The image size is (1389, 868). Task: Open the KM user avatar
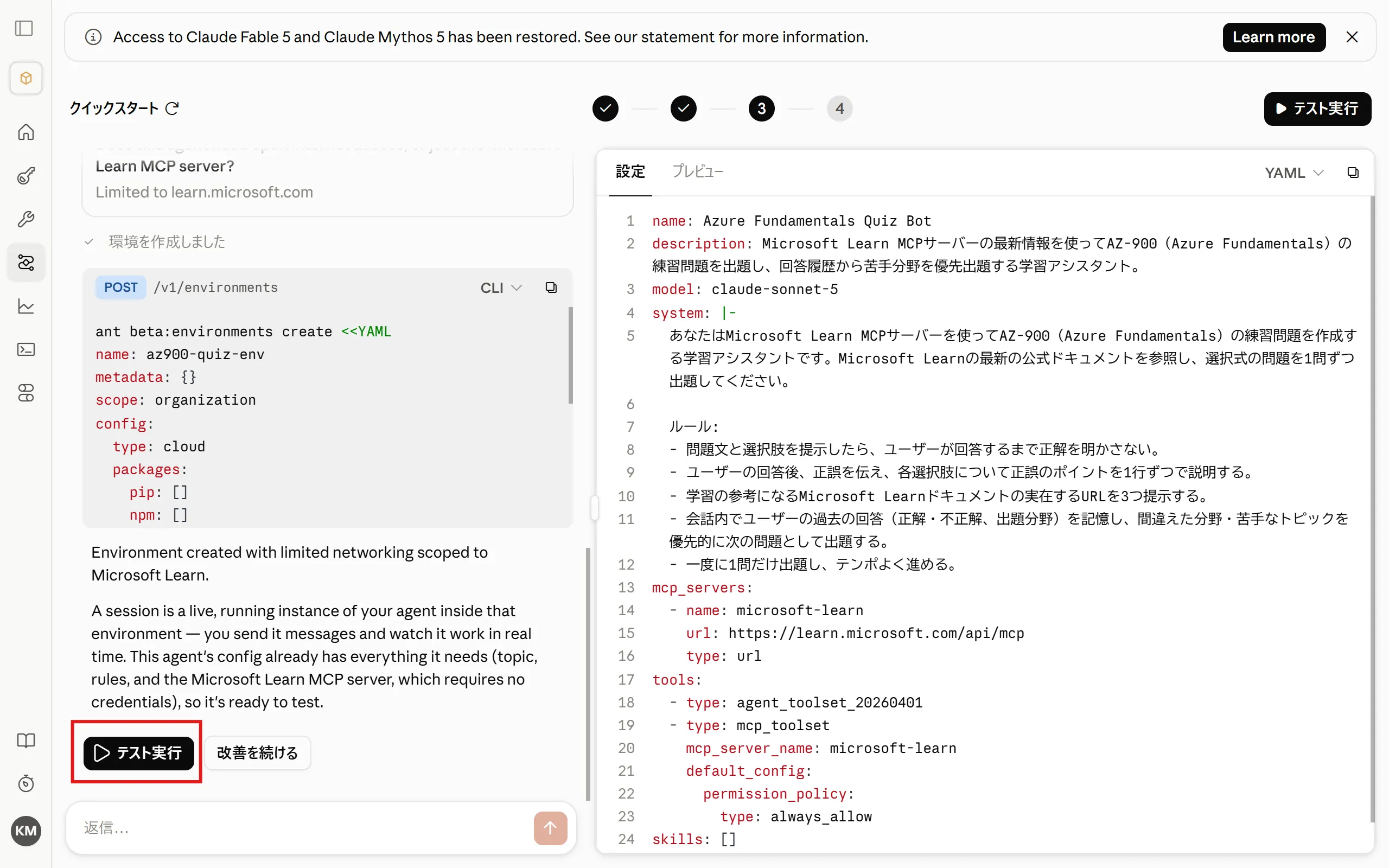click(x=26, y=831)
